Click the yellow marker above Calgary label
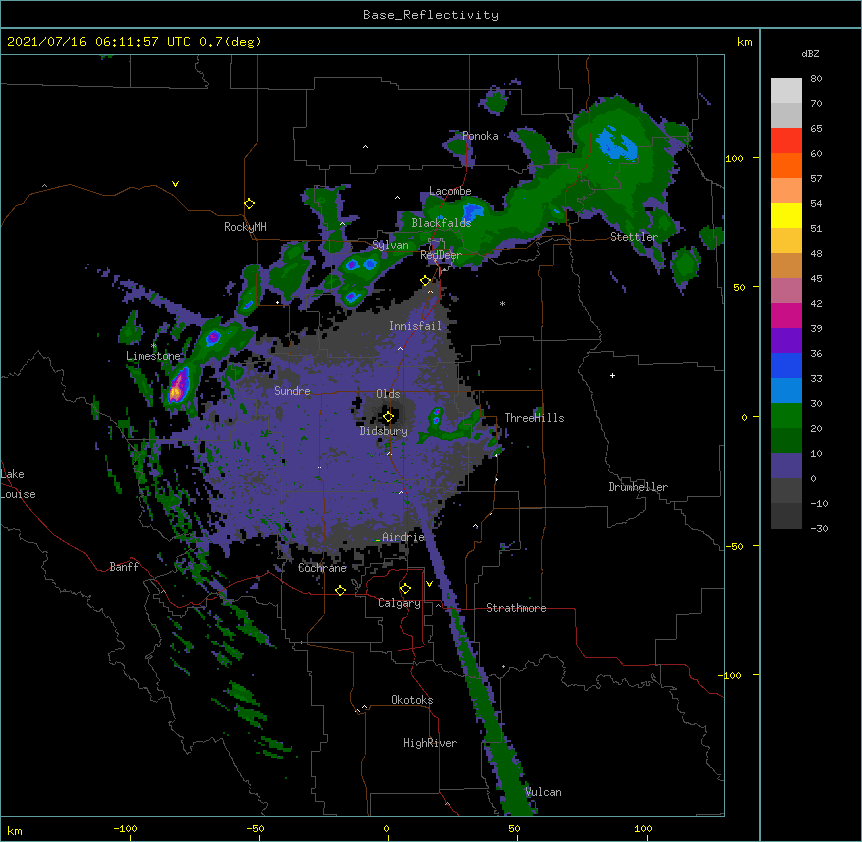862x842 pixels. pyautogui.click(x=405, y=589)
